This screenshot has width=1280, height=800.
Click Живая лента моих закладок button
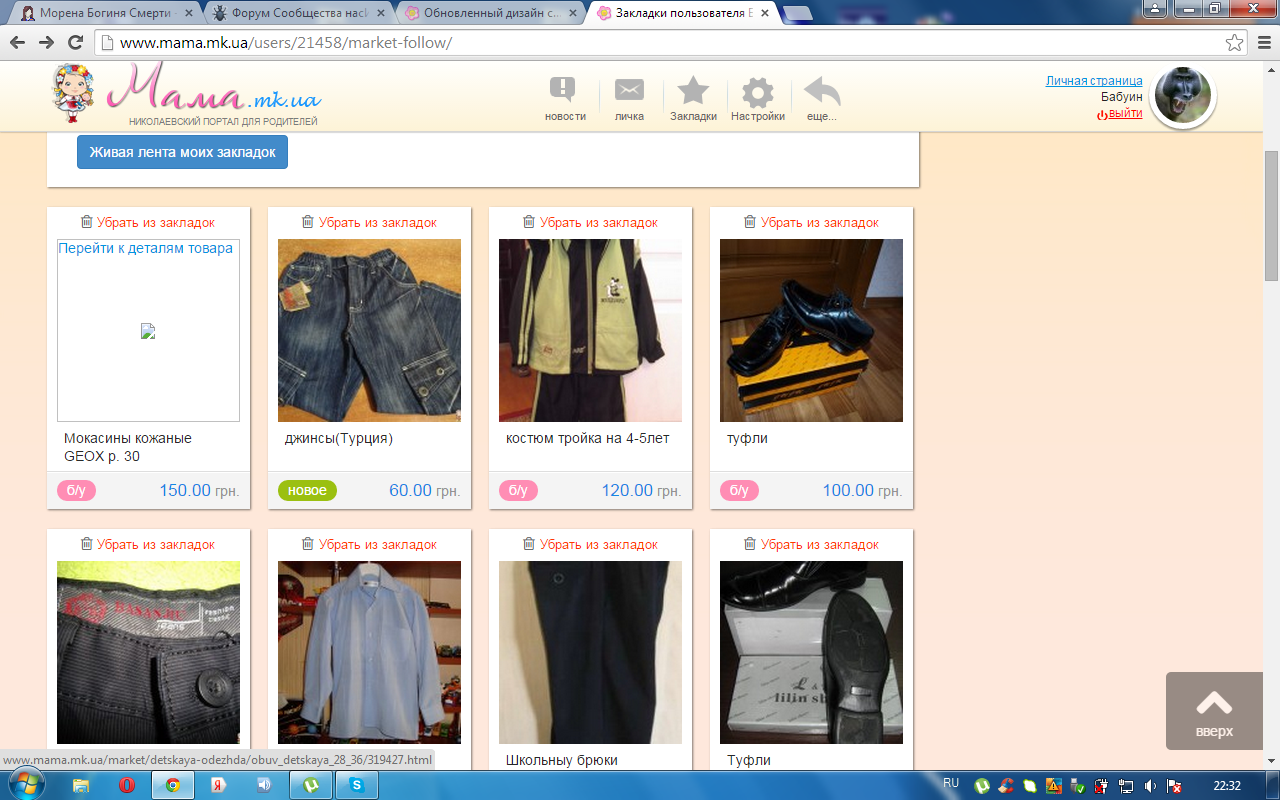(182, 152)
